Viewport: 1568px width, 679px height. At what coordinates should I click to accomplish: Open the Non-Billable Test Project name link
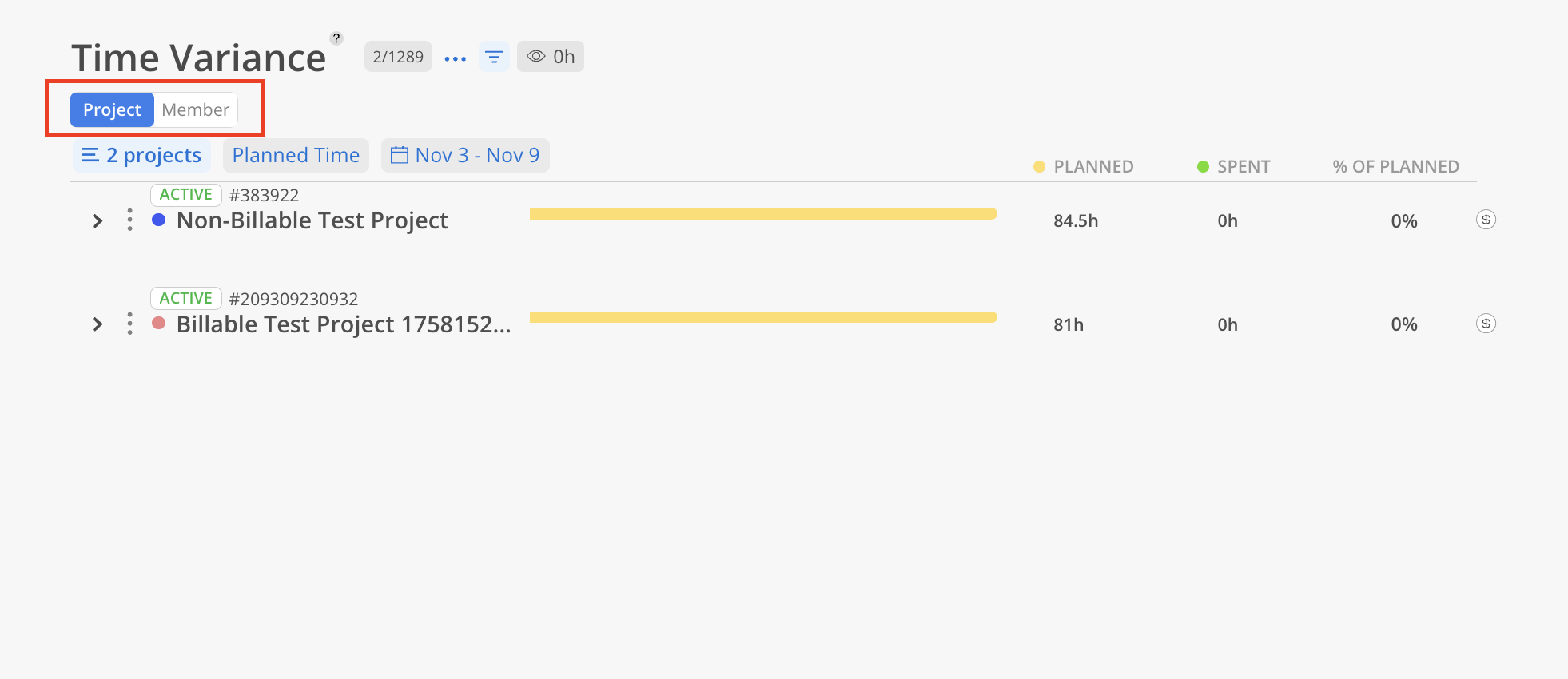(312, 221)
